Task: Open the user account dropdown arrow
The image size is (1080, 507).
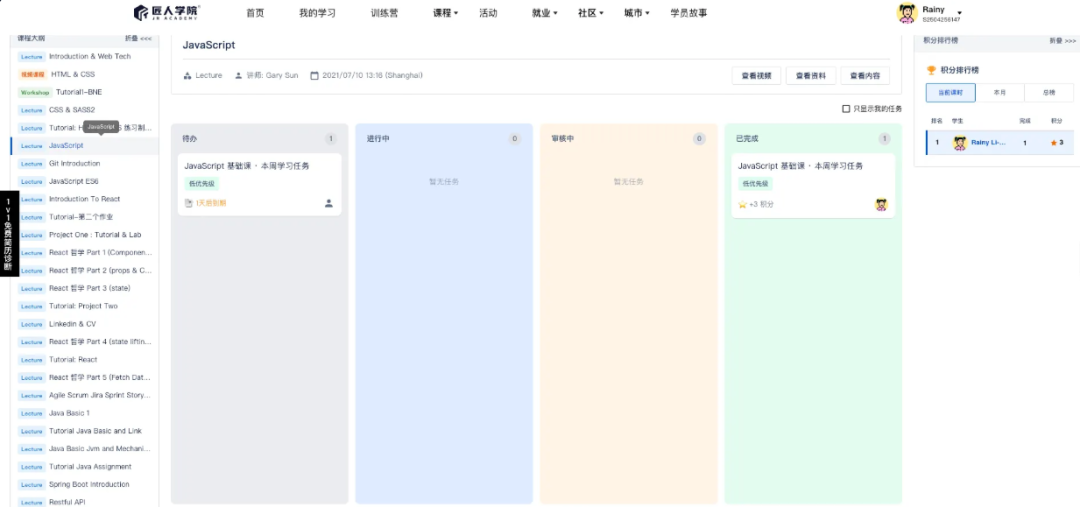Action: coord(959,13)
